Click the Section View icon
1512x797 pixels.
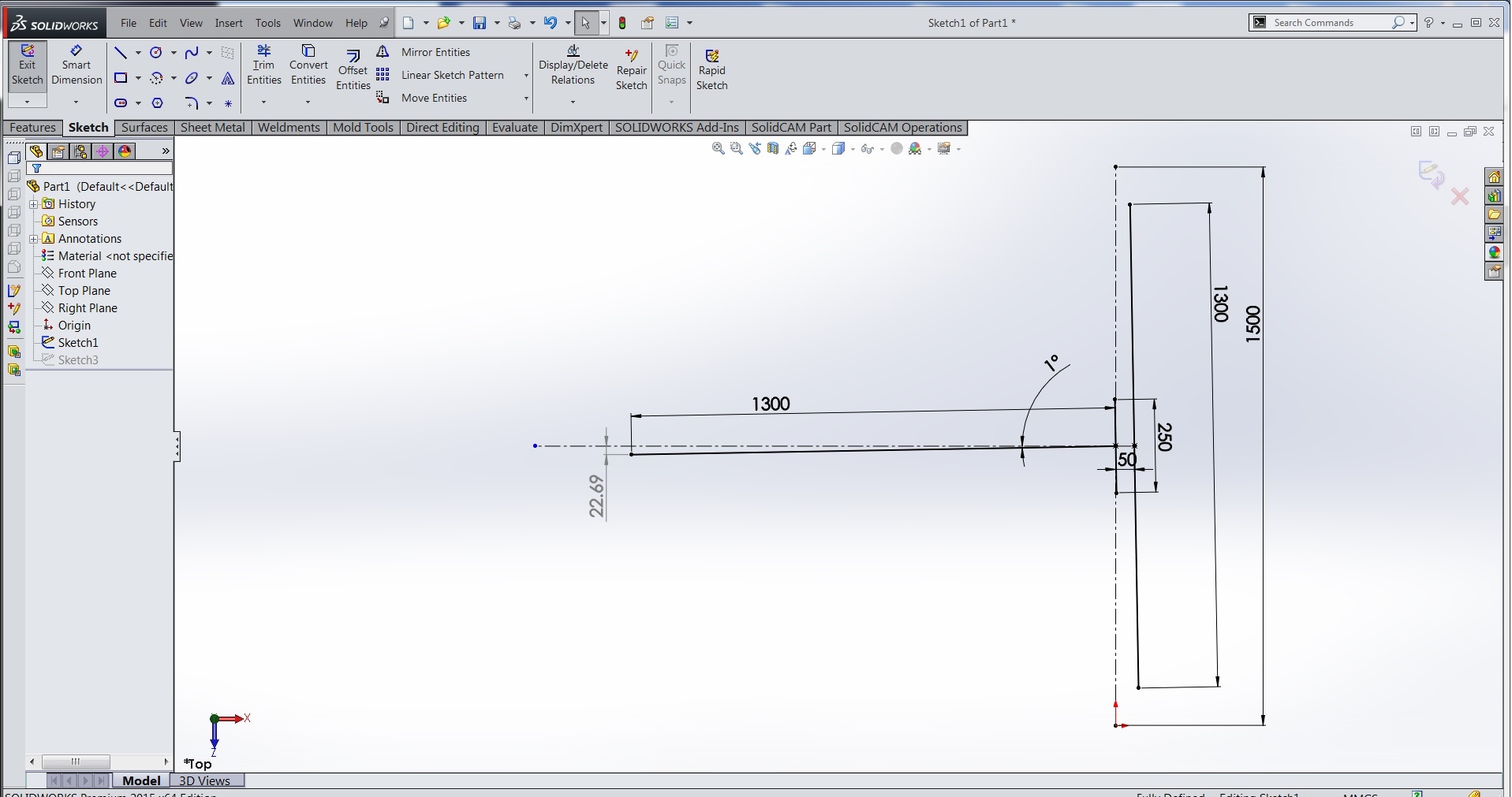[773, 149]
